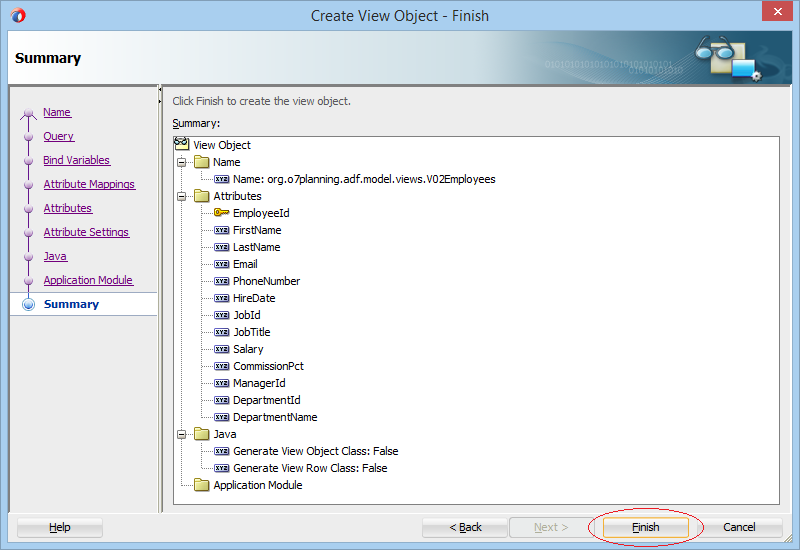Click the Cancel button

(739, 527)
